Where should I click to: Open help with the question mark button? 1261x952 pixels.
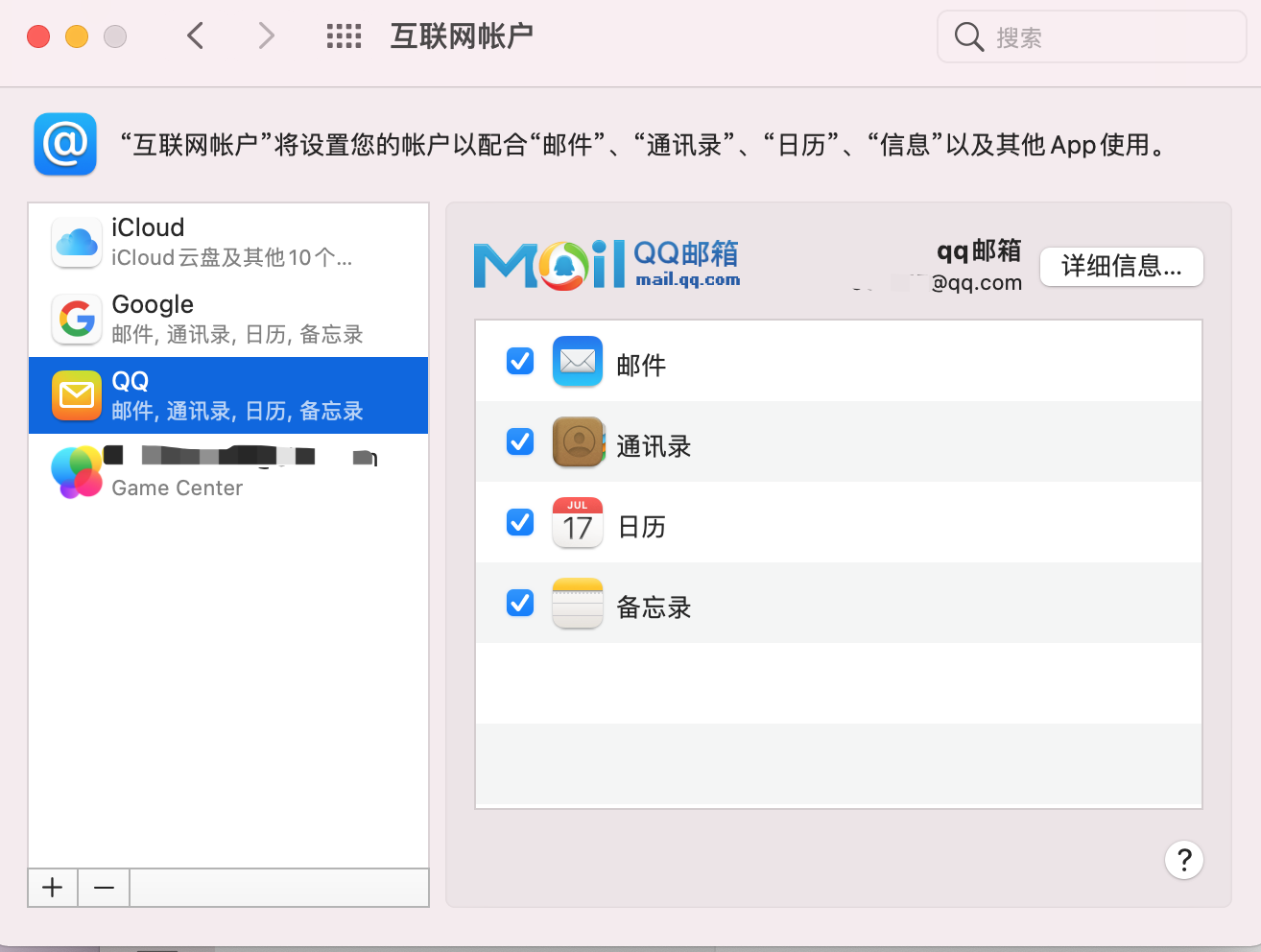[1183, 860]
